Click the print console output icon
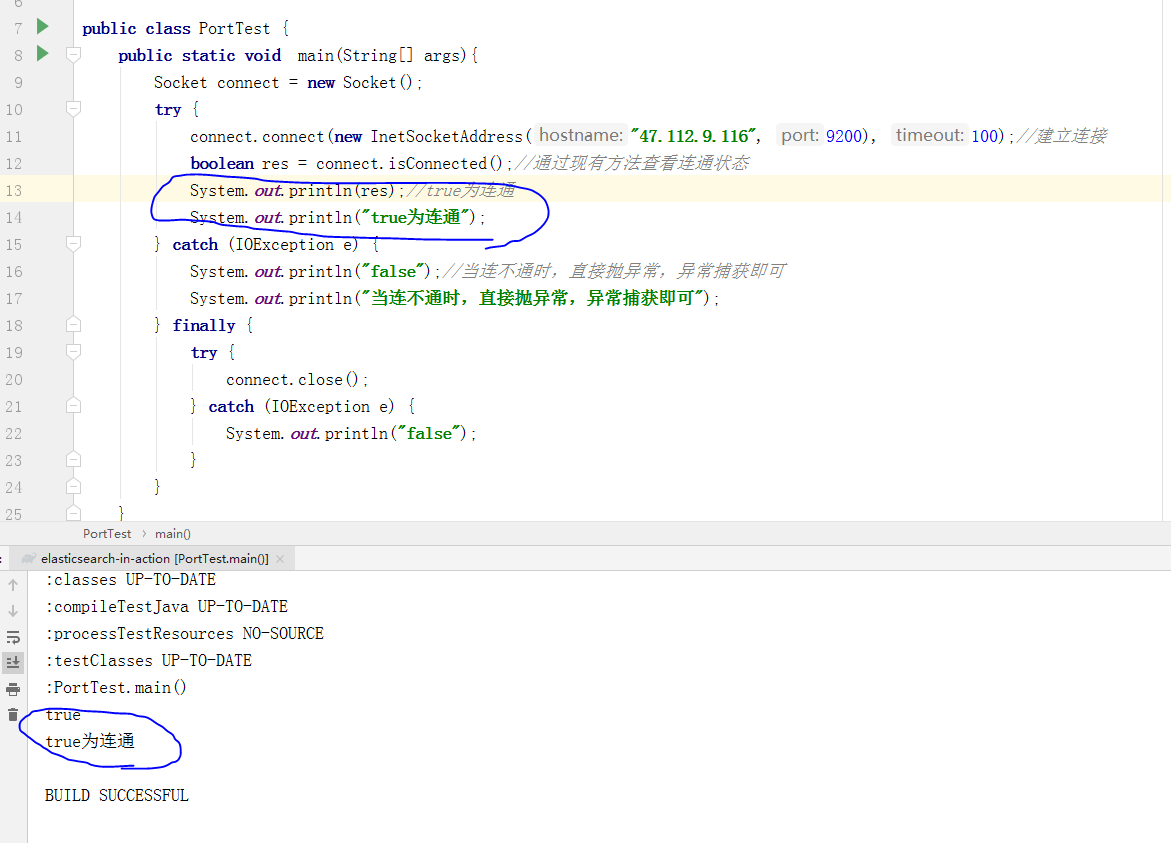This screenshot has width=1171, height=843. [x=13, y=688]
